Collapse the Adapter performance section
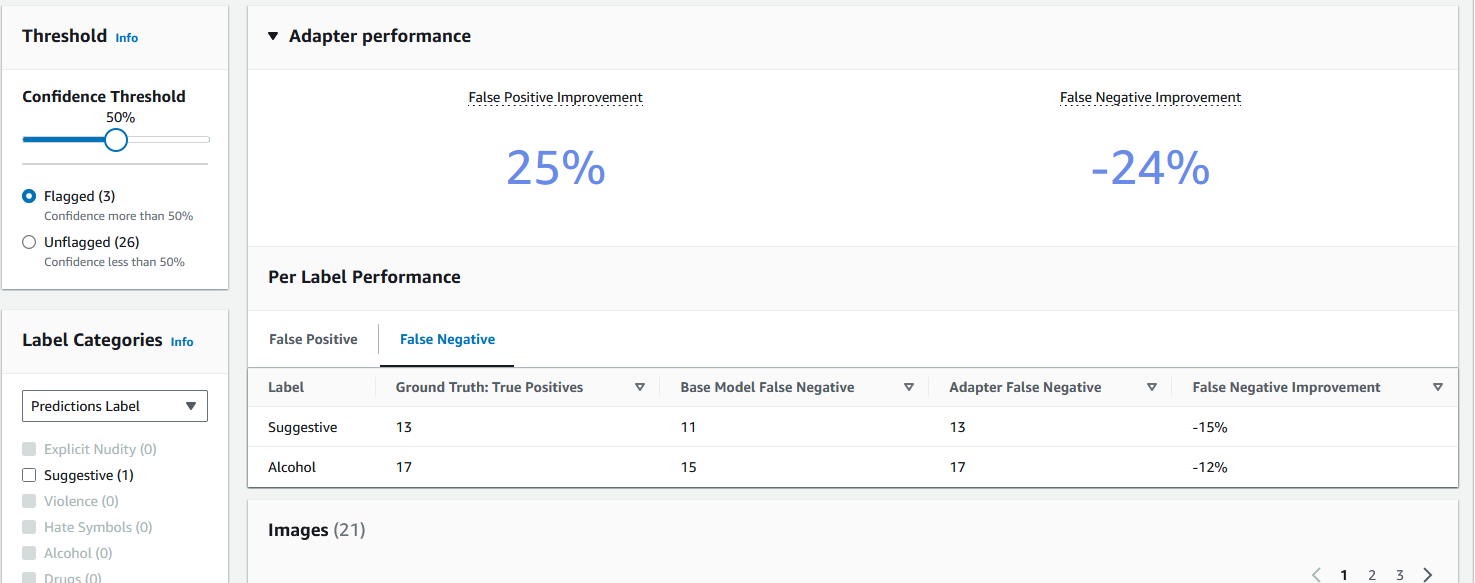1475x583 pixels. pyautogui.click(x=272, y=35)
